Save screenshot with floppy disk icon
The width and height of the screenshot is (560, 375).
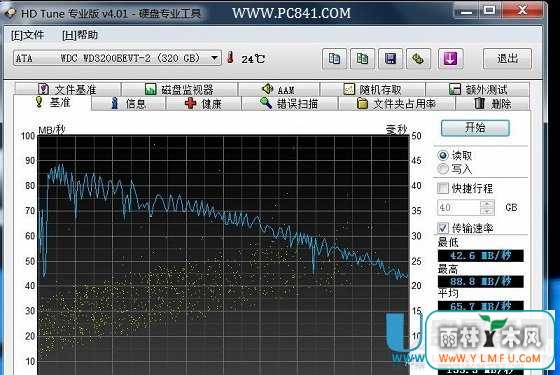coord(390,59)
